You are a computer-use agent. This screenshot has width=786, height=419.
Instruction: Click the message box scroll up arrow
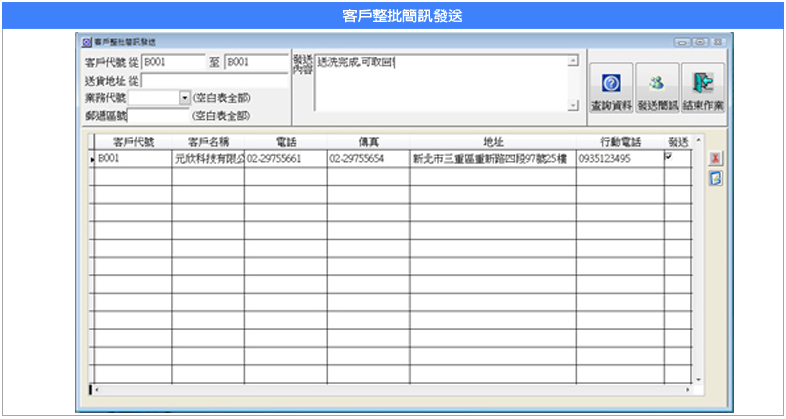[573, 61]
